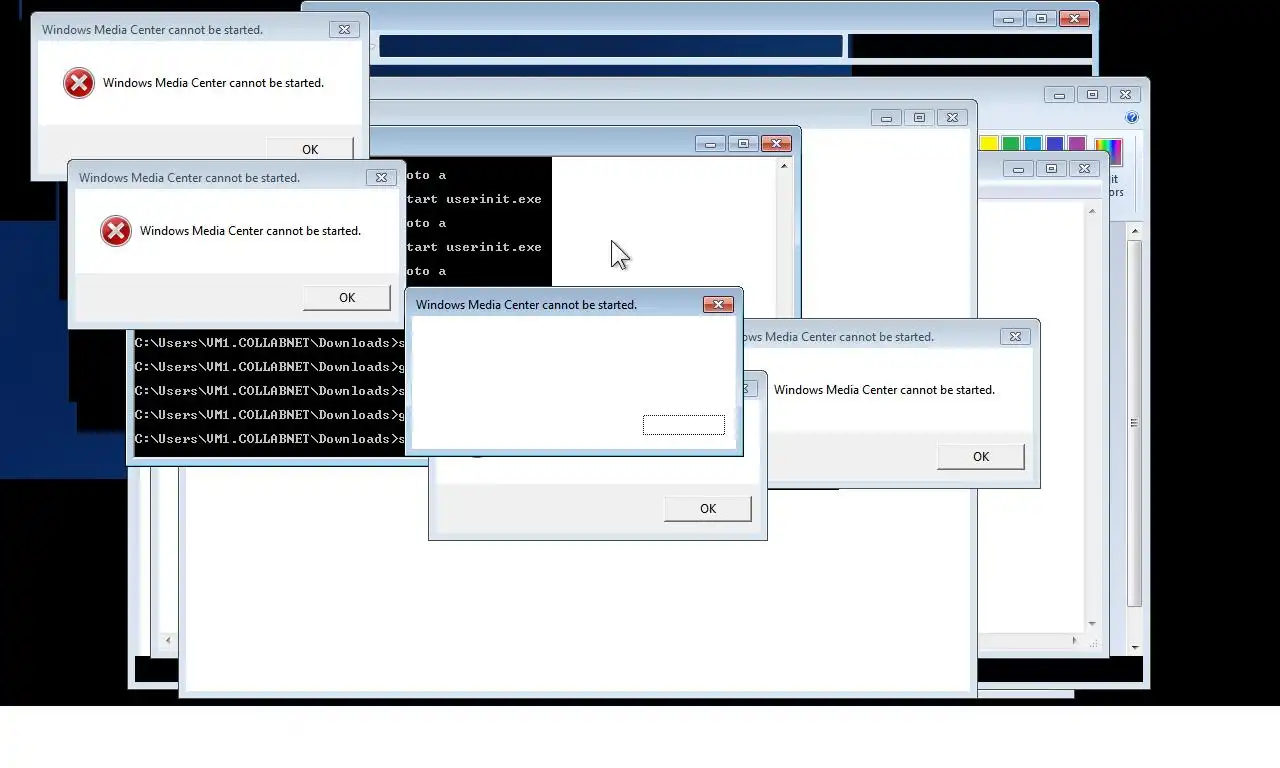Close the Paint window with the help icon
The height and width of the screenshot is (768, 1280).
1125,94
